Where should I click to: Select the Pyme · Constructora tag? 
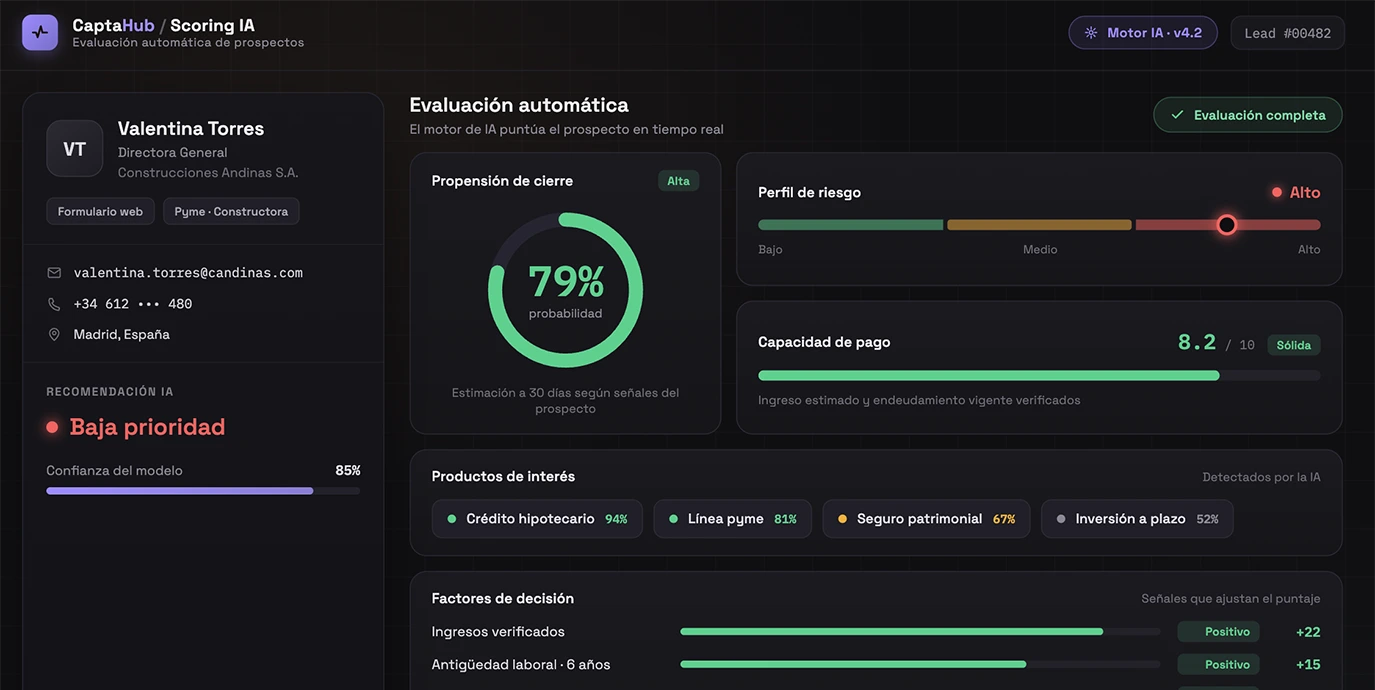pos(231,211)
